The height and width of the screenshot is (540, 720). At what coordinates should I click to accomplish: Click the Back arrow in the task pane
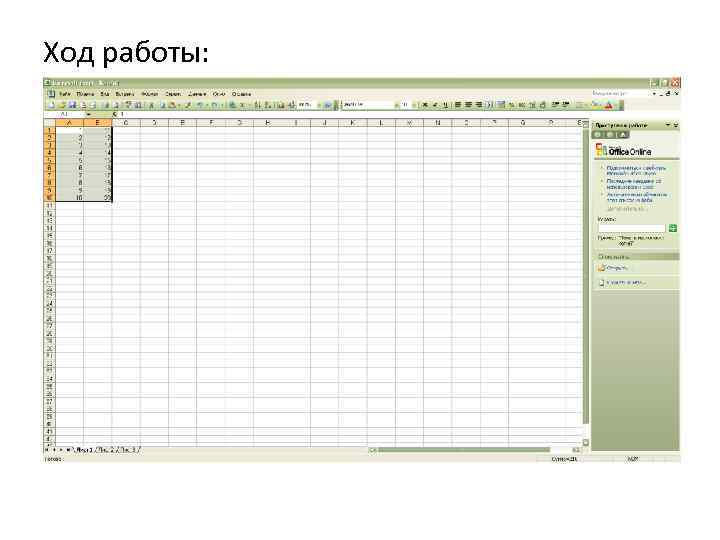pyautogui.click(x=598, y=135)
